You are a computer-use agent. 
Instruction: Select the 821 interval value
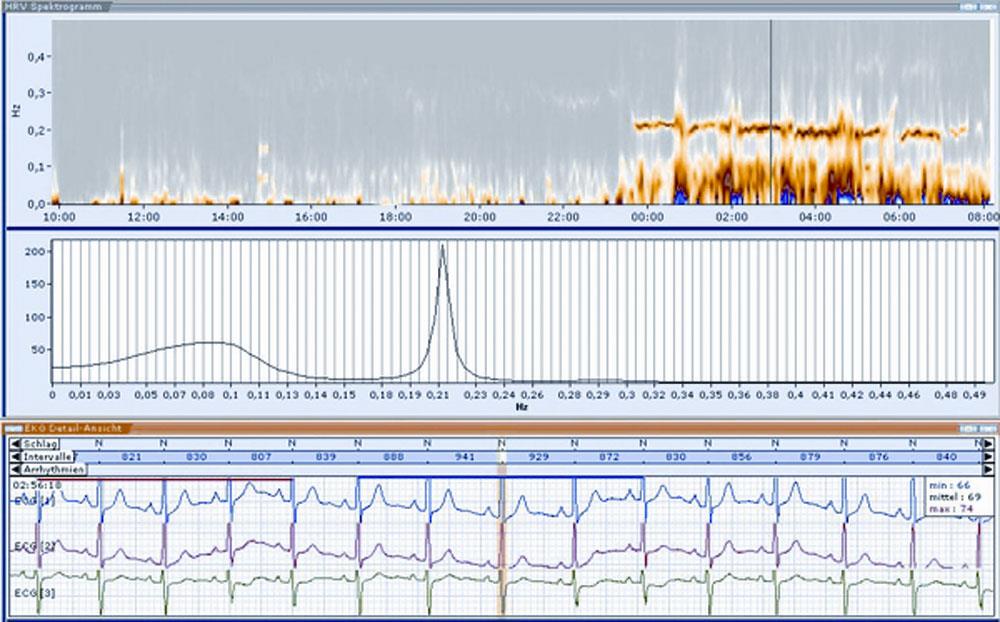tap(131, 456)
